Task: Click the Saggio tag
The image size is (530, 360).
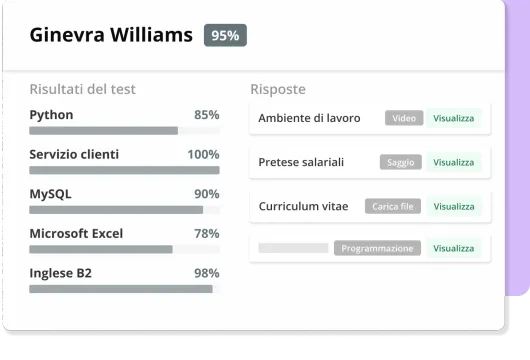Action: 401,162
